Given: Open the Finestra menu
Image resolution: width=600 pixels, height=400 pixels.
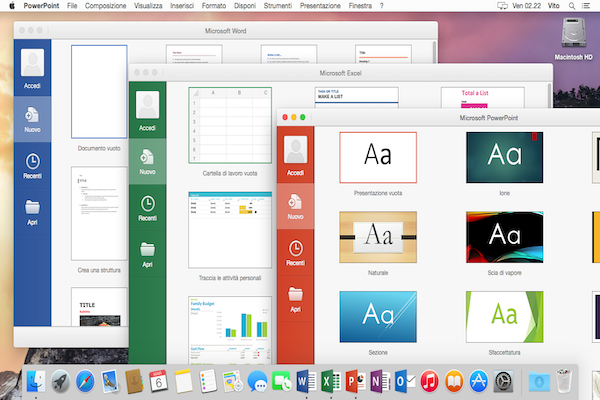Looking at the screenshot, I should tap(360, 6).
